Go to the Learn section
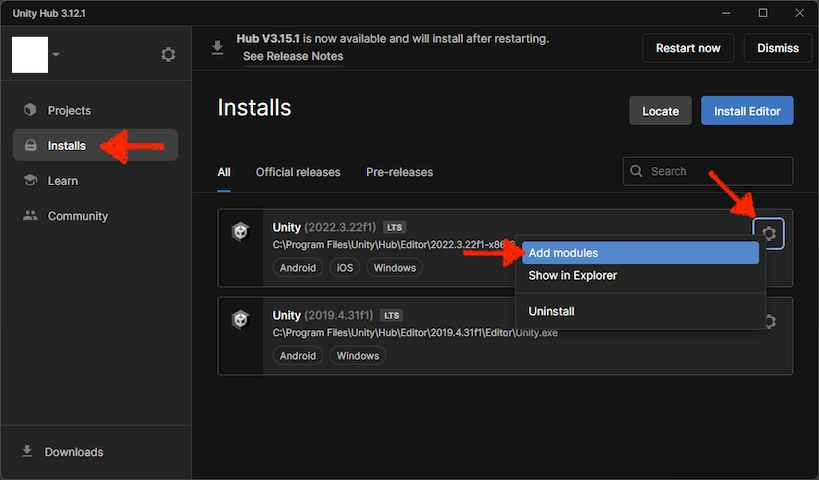Image resolution: width=819 pixels, height=480 pixels. pyautogui.click(x=62, y=181)
